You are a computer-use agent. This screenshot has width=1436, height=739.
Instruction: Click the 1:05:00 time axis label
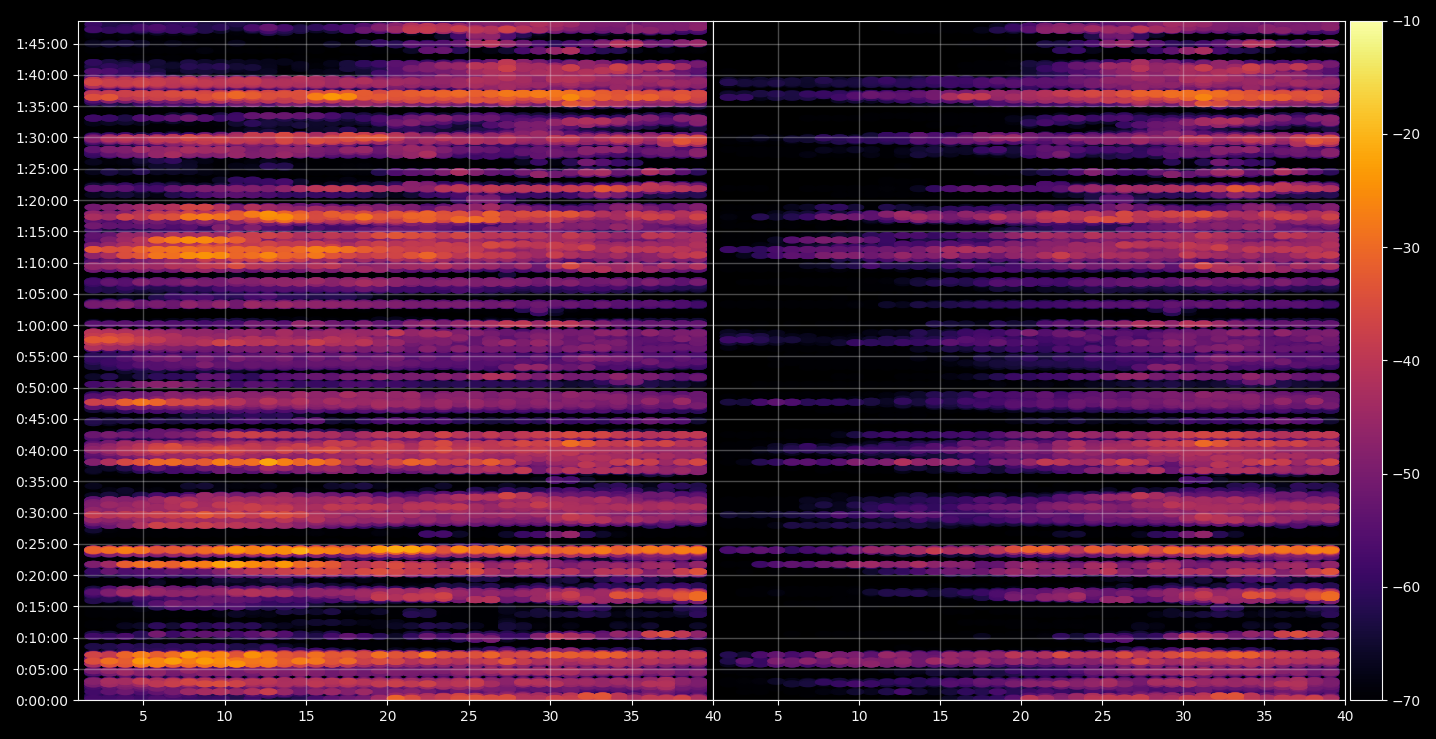42,294
